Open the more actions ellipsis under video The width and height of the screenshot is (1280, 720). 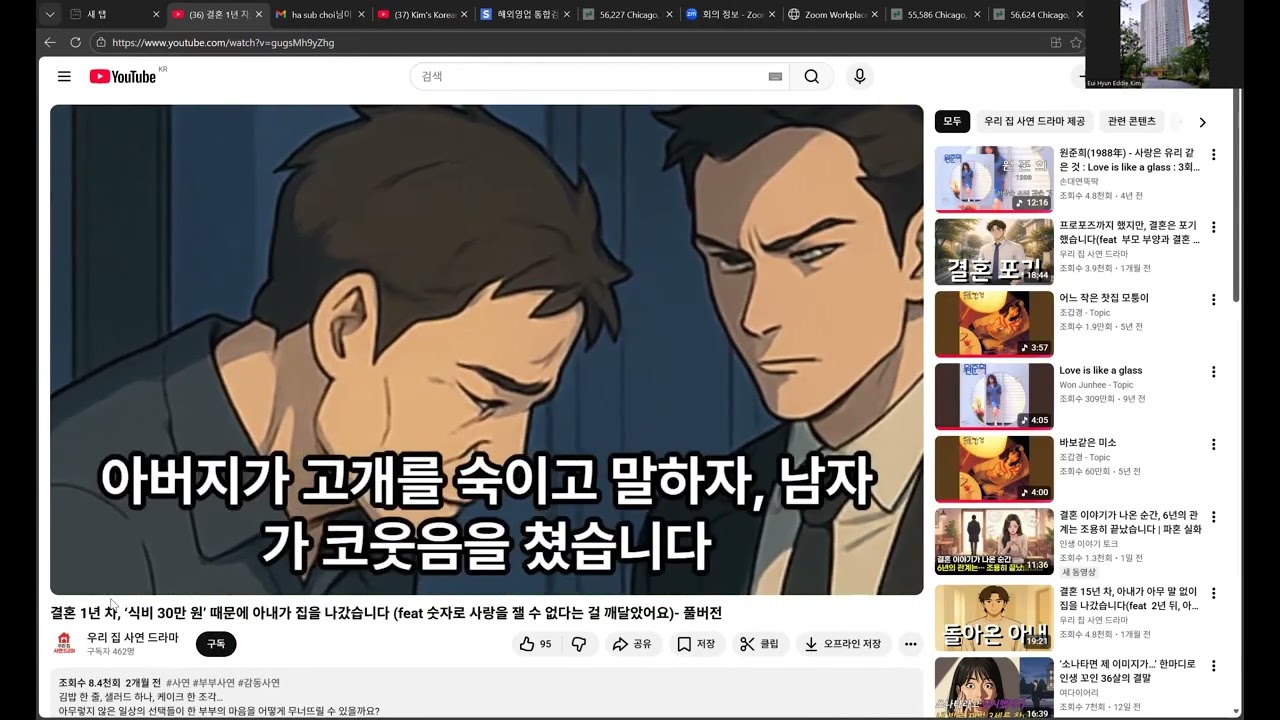(x=910, y=644)
